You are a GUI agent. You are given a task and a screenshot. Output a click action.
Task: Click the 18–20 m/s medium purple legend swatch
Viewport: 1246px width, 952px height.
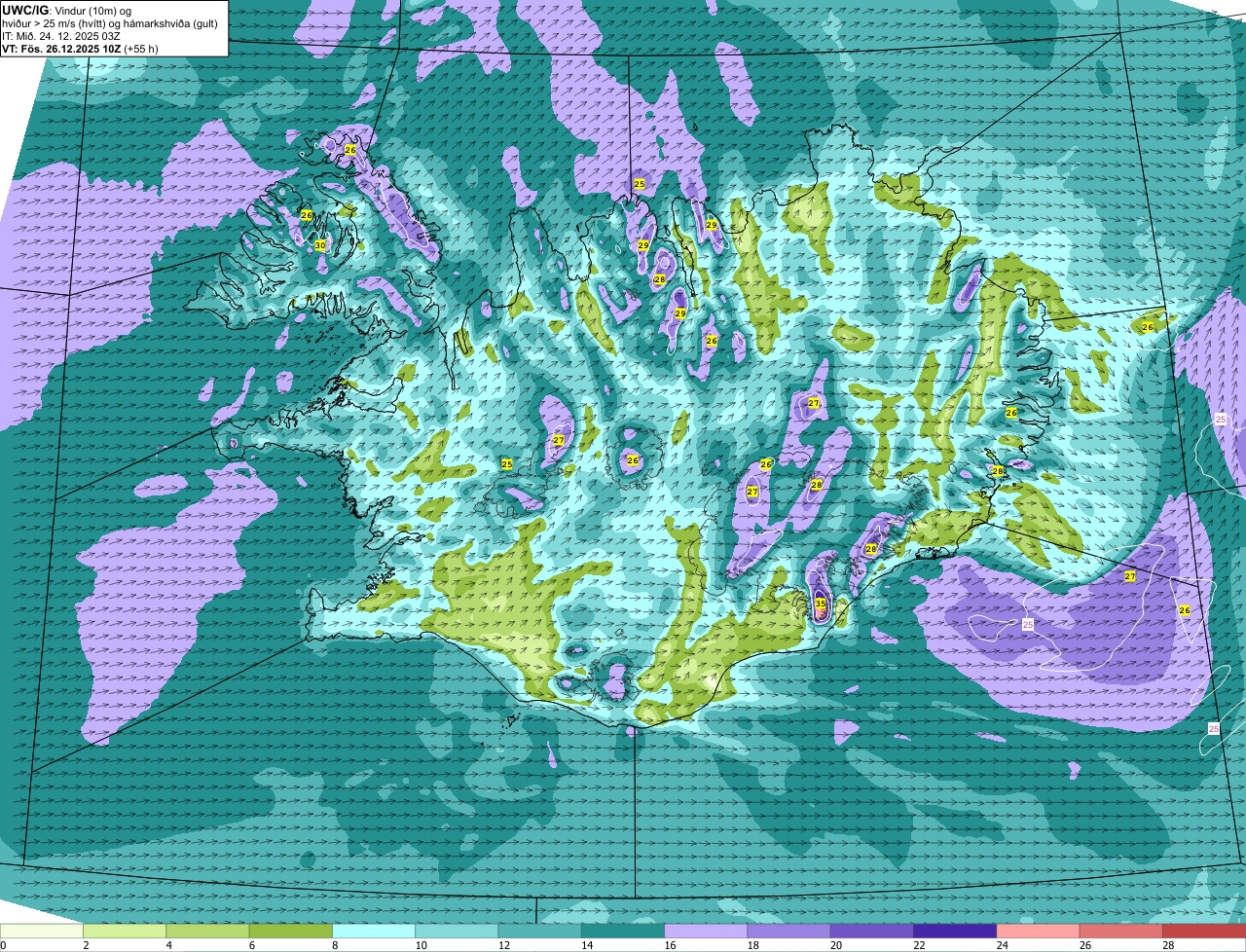789,931
